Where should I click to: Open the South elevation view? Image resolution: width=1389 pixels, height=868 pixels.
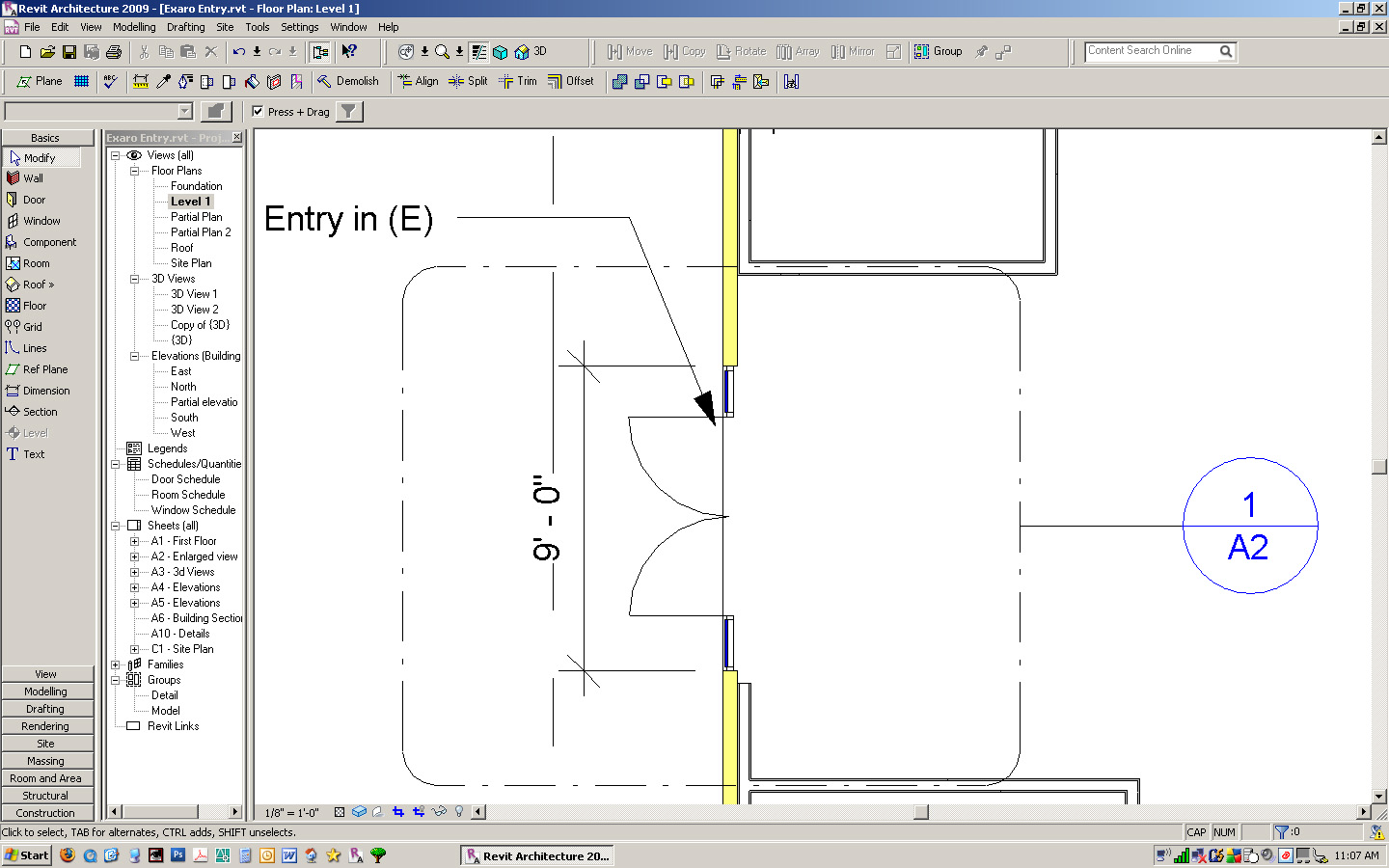click(x=184, y=418)
